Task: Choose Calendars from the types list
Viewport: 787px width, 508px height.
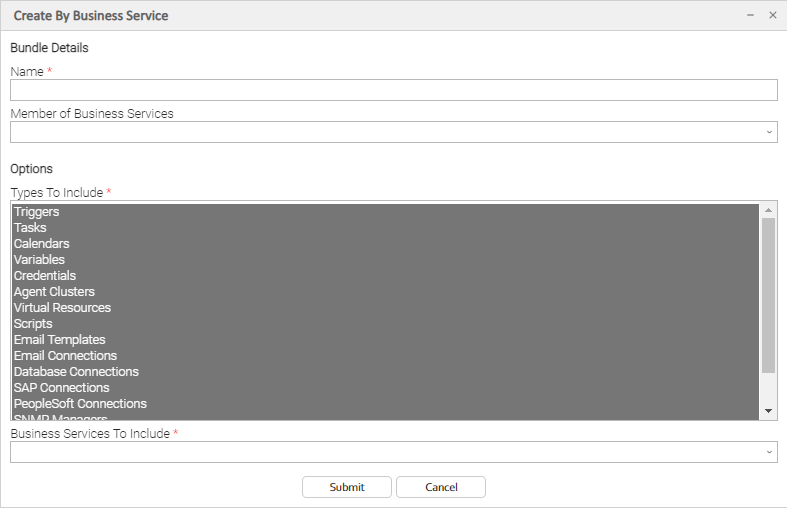Action: click(41, 244)
